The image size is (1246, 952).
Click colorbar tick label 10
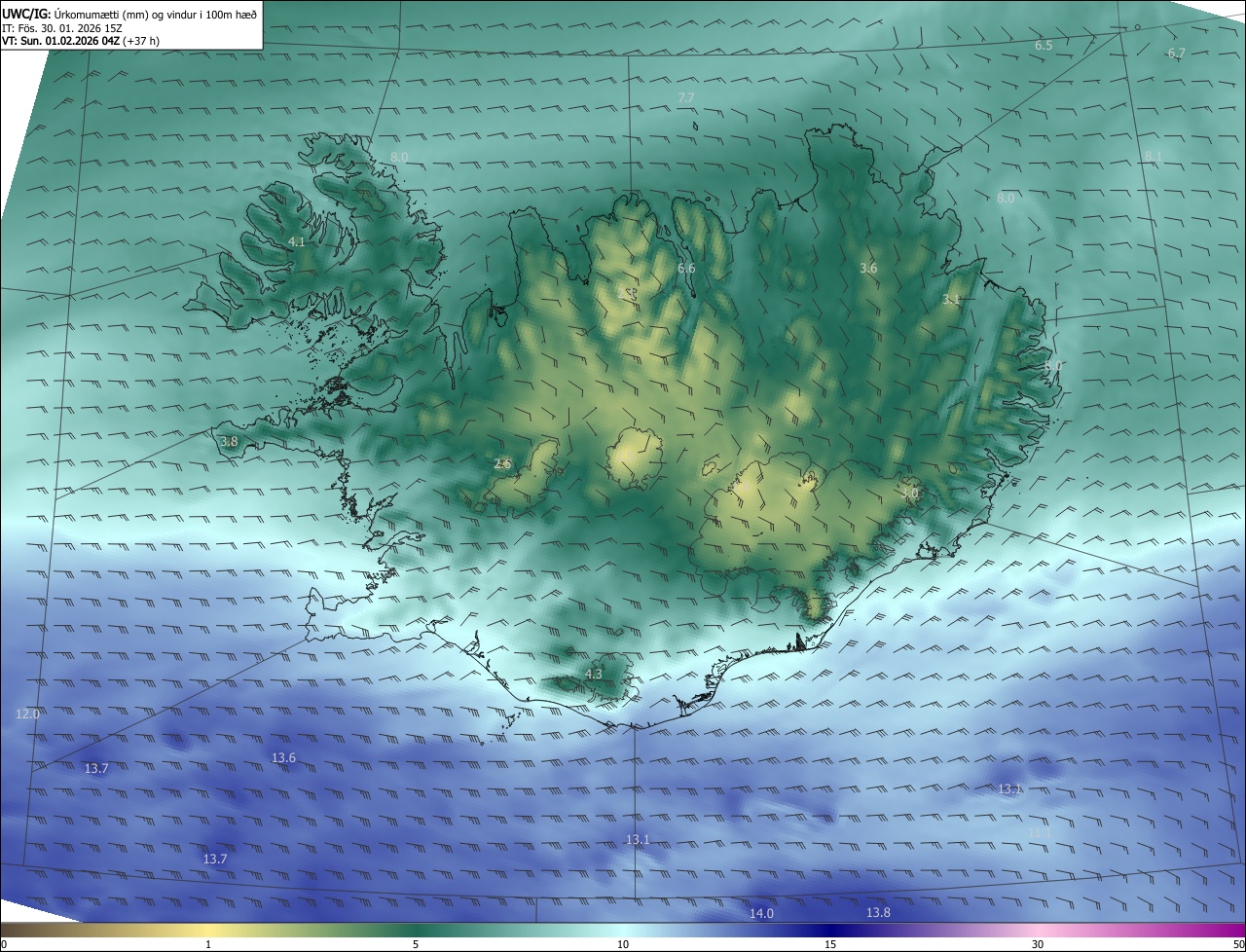point(623,944)
